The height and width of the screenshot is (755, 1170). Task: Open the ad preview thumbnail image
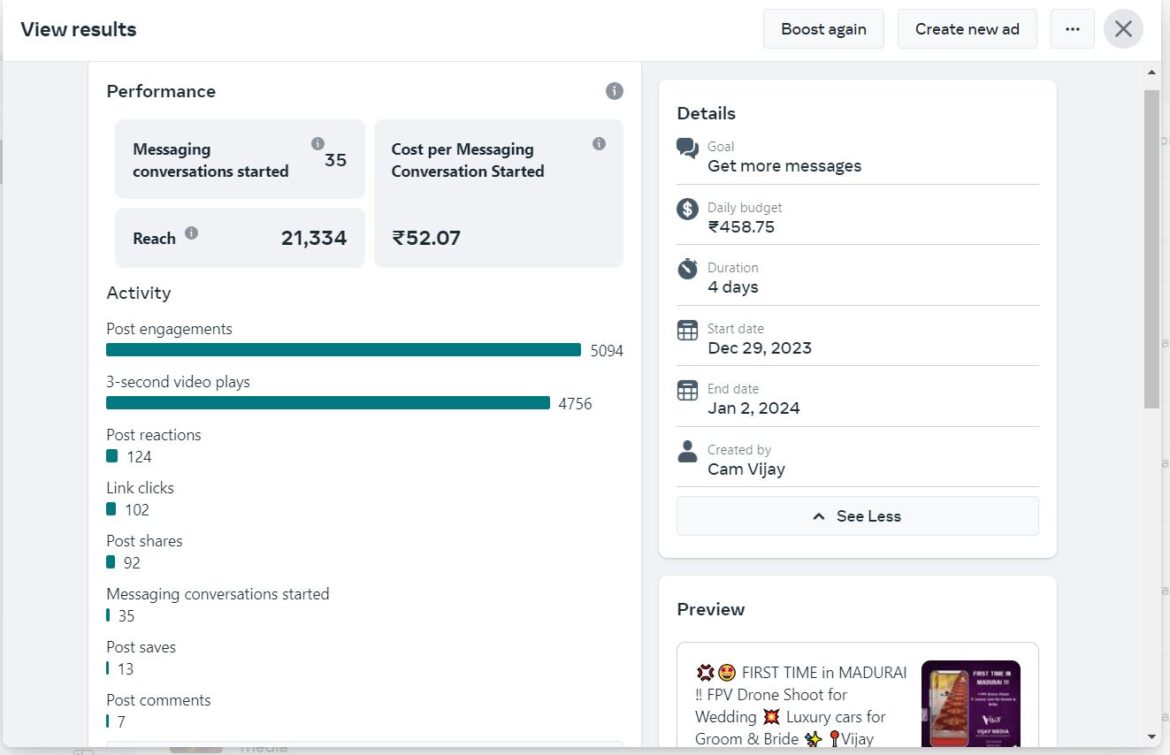[970, 704]
